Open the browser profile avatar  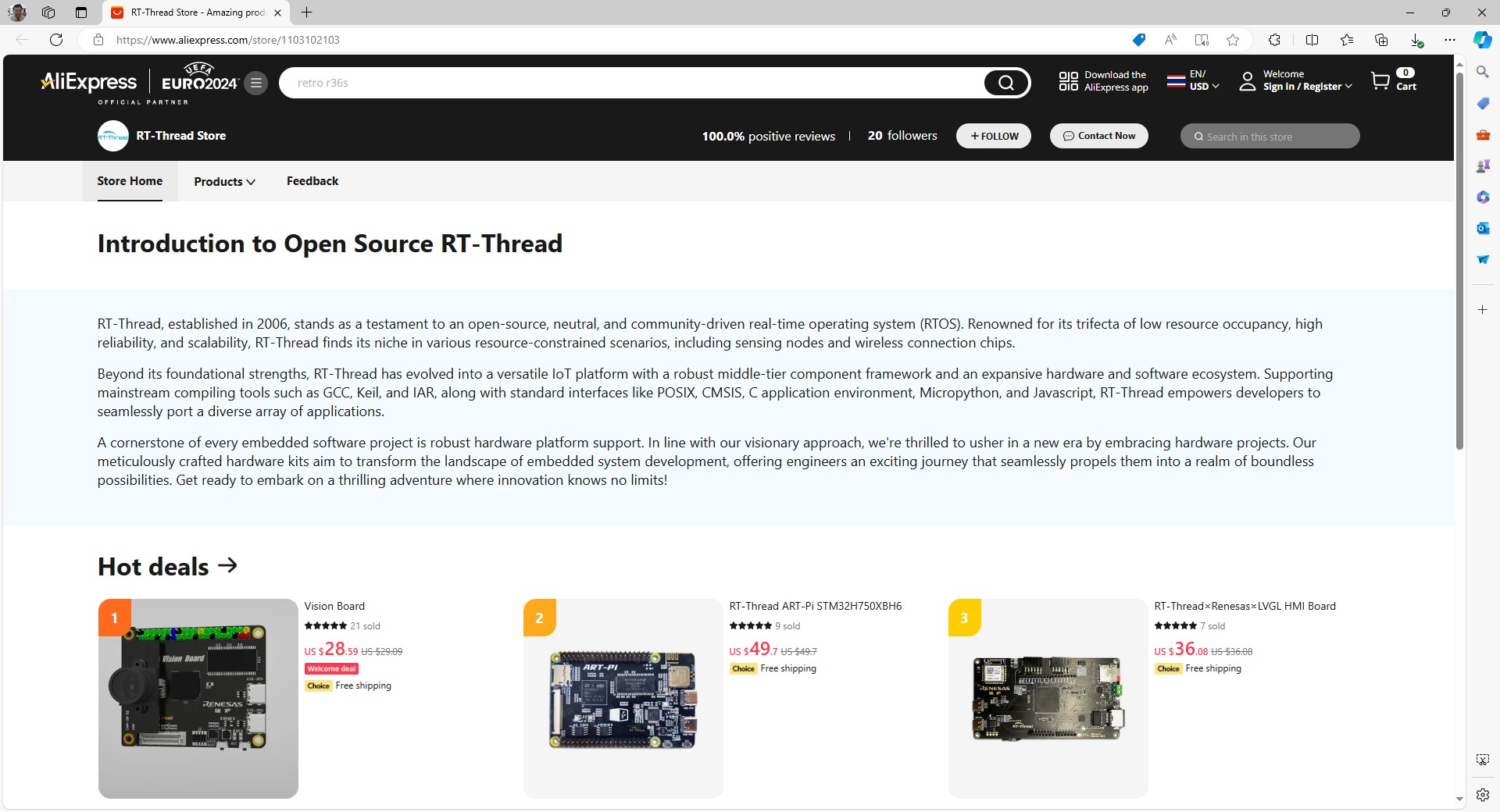(x=16, y=12)
